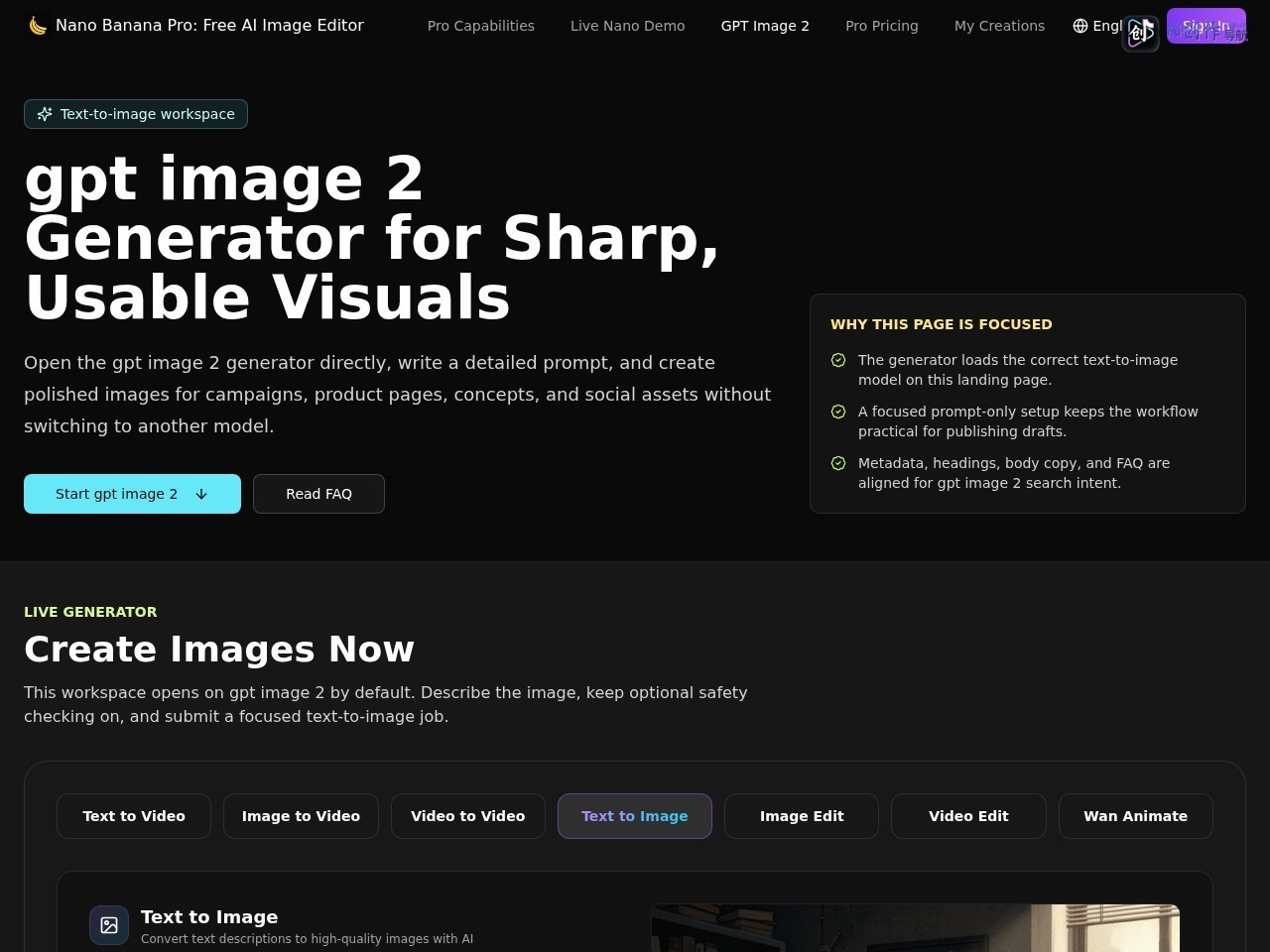Viewport: 1270px width, 952px height.
Task: Click the Text-to-image workspace sparkle badge
Action: coord(136,114)
